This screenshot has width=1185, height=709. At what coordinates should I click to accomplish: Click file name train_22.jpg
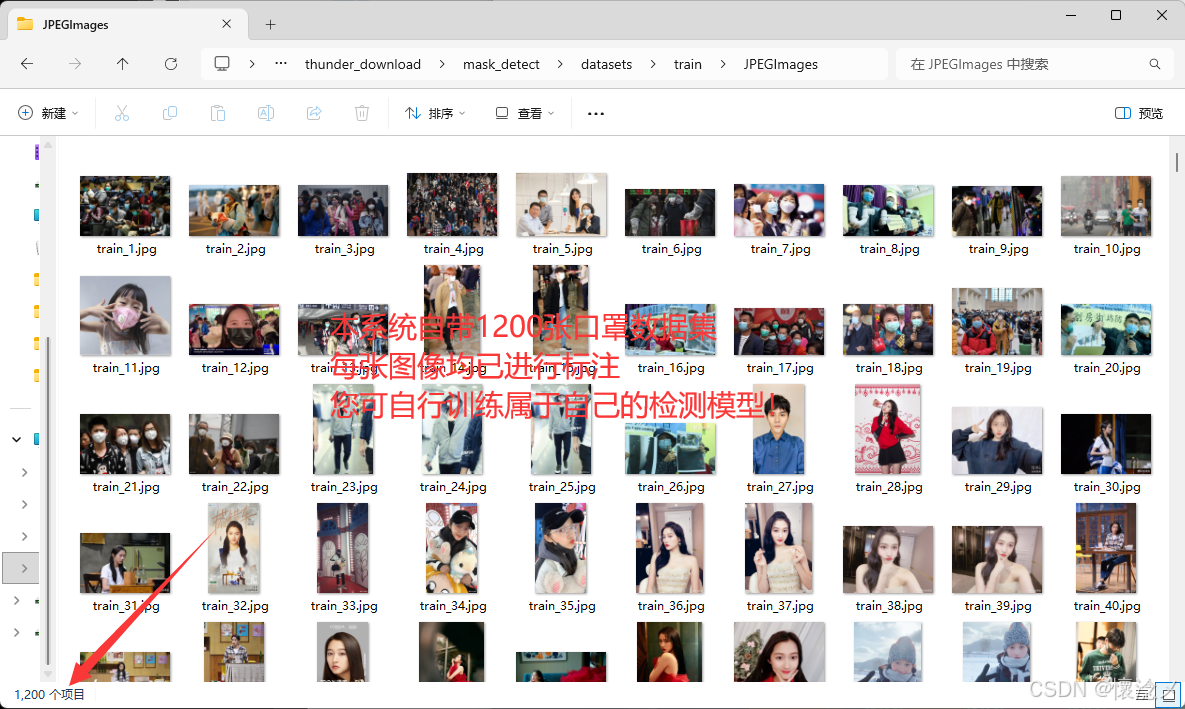click(235, 487)
